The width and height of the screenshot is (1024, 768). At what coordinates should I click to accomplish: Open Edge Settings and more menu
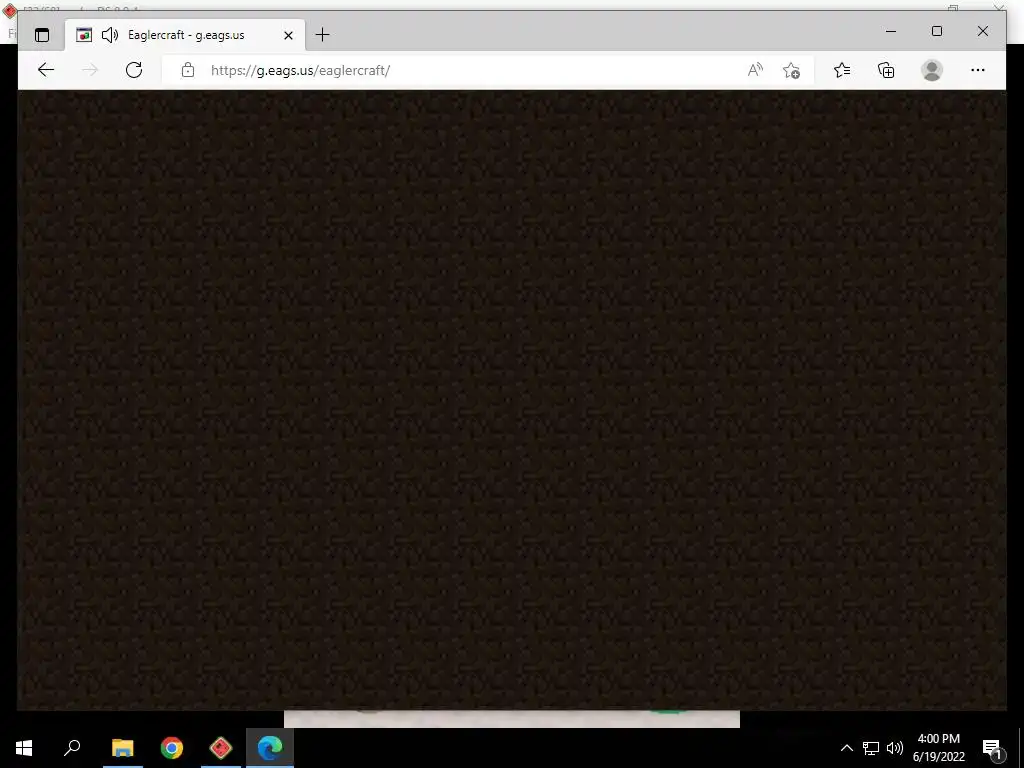coord(978,70)
